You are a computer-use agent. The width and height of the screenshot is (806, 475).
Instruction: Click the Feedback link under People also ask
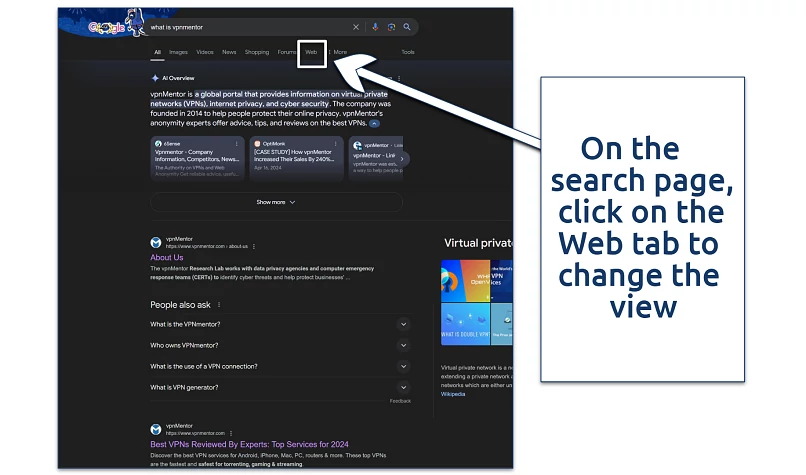click(x=400, y=401)
